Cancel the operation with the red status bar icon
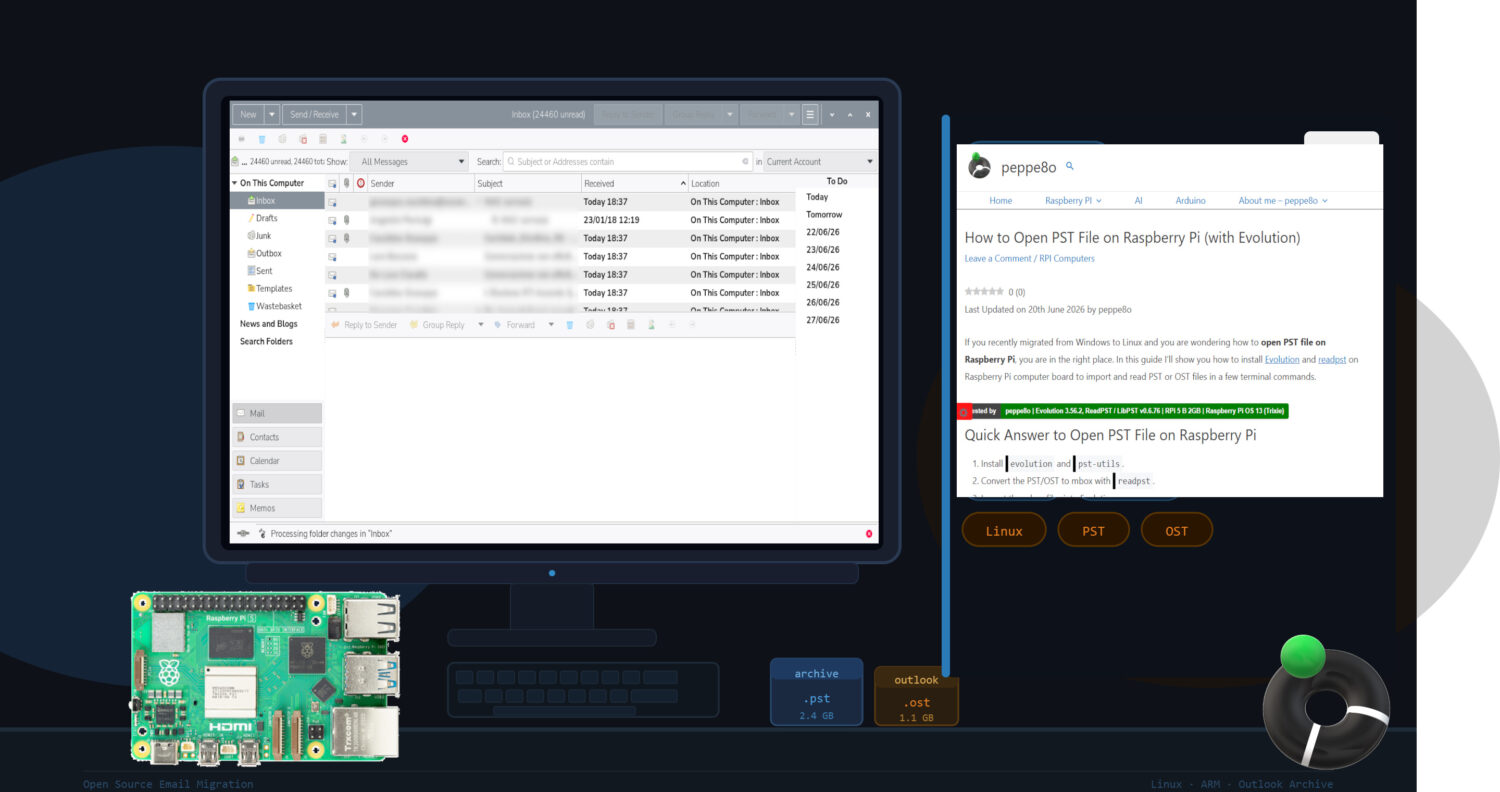1500x792 pixels. 869,534
